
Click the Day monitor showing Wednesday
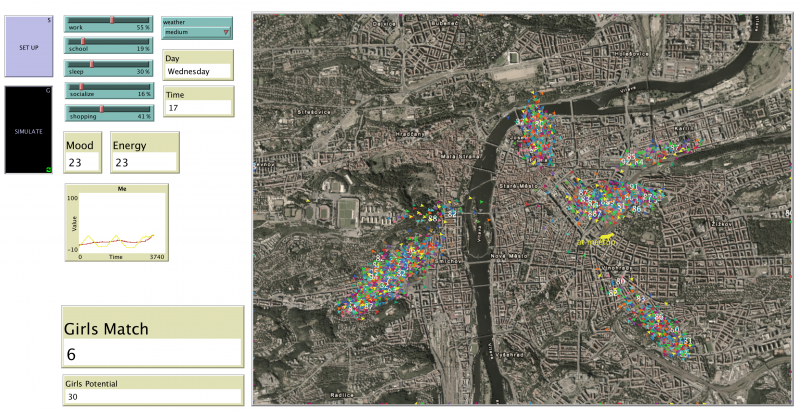tap(197, 72)
